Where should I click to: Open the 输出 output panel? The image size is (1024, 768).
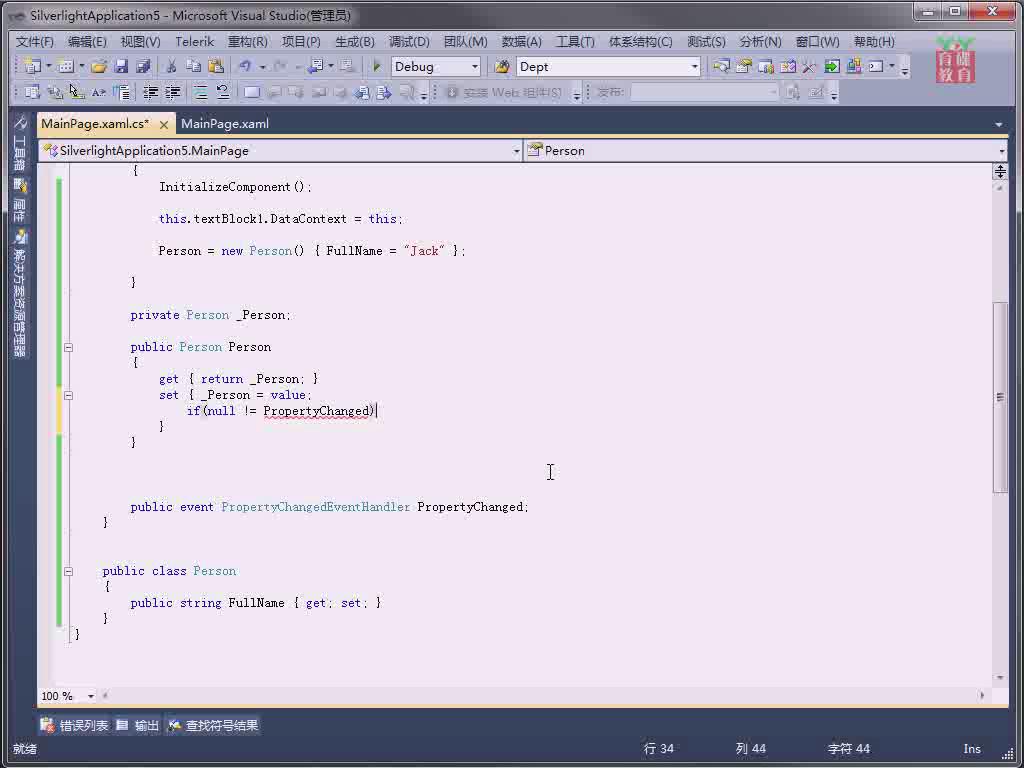(x=138, y=726)
